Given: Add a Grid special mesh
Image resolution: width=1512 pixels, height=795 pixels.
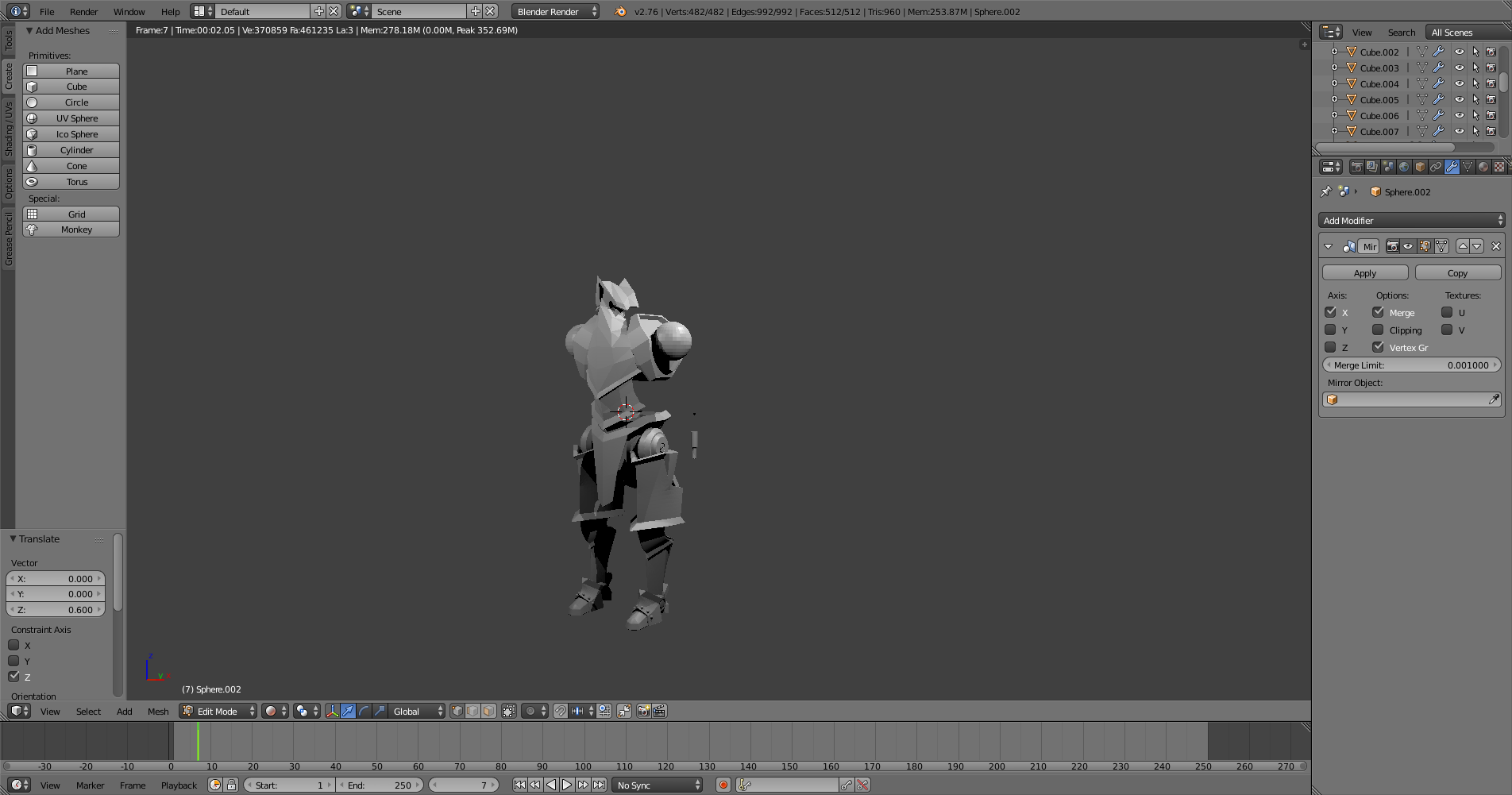Looking at the screenshot, I should pos(71,214).
